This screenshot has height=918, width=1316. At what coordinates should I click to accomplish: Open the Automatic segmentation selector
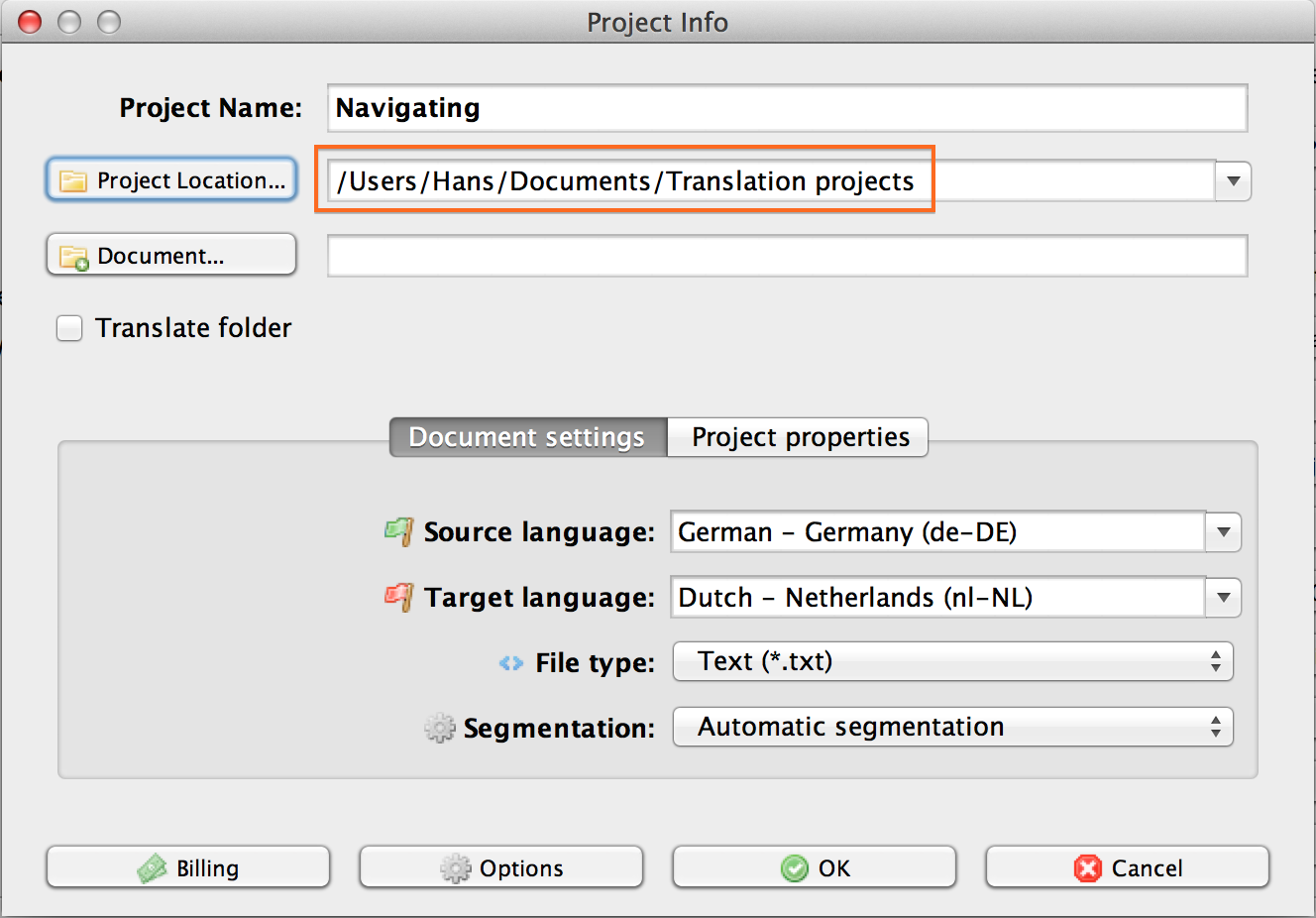[952, 728]
